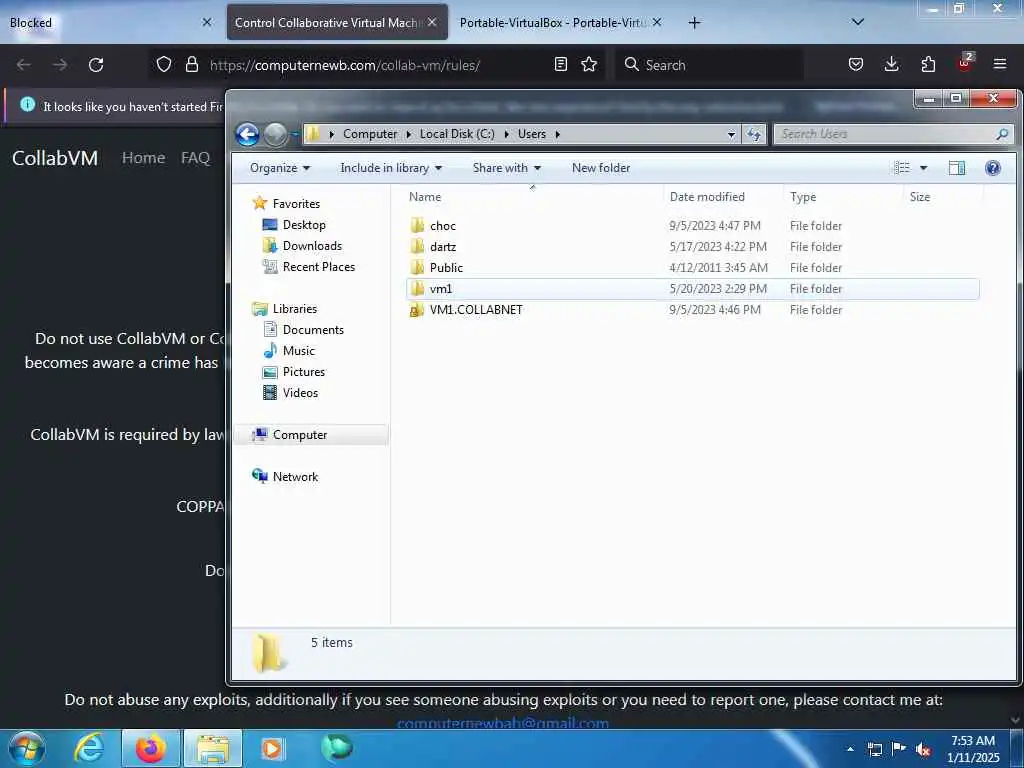Click the Firefox Search box
This screenshot has height=768, width=1024.
click(x=709, y=65)
